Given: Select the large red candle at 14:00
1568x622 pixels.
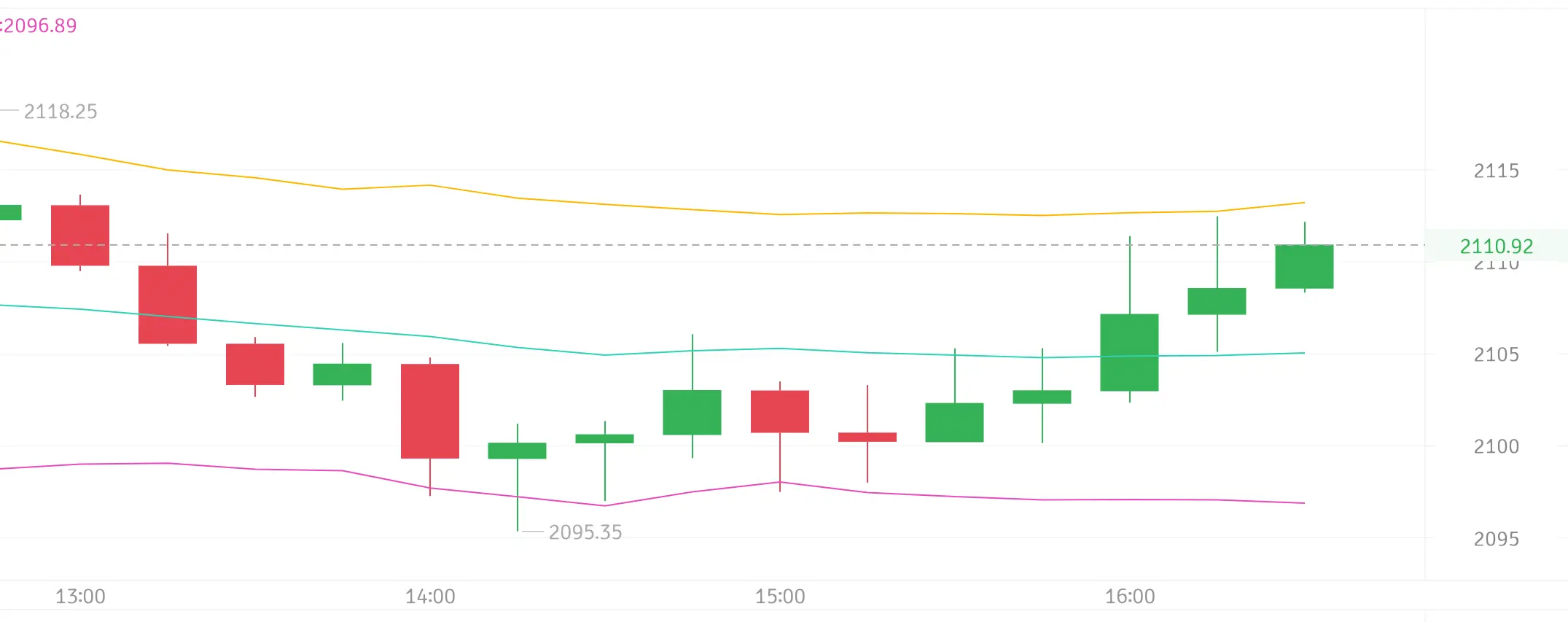Looking at the screenshot, I should [x=430, y=411].
